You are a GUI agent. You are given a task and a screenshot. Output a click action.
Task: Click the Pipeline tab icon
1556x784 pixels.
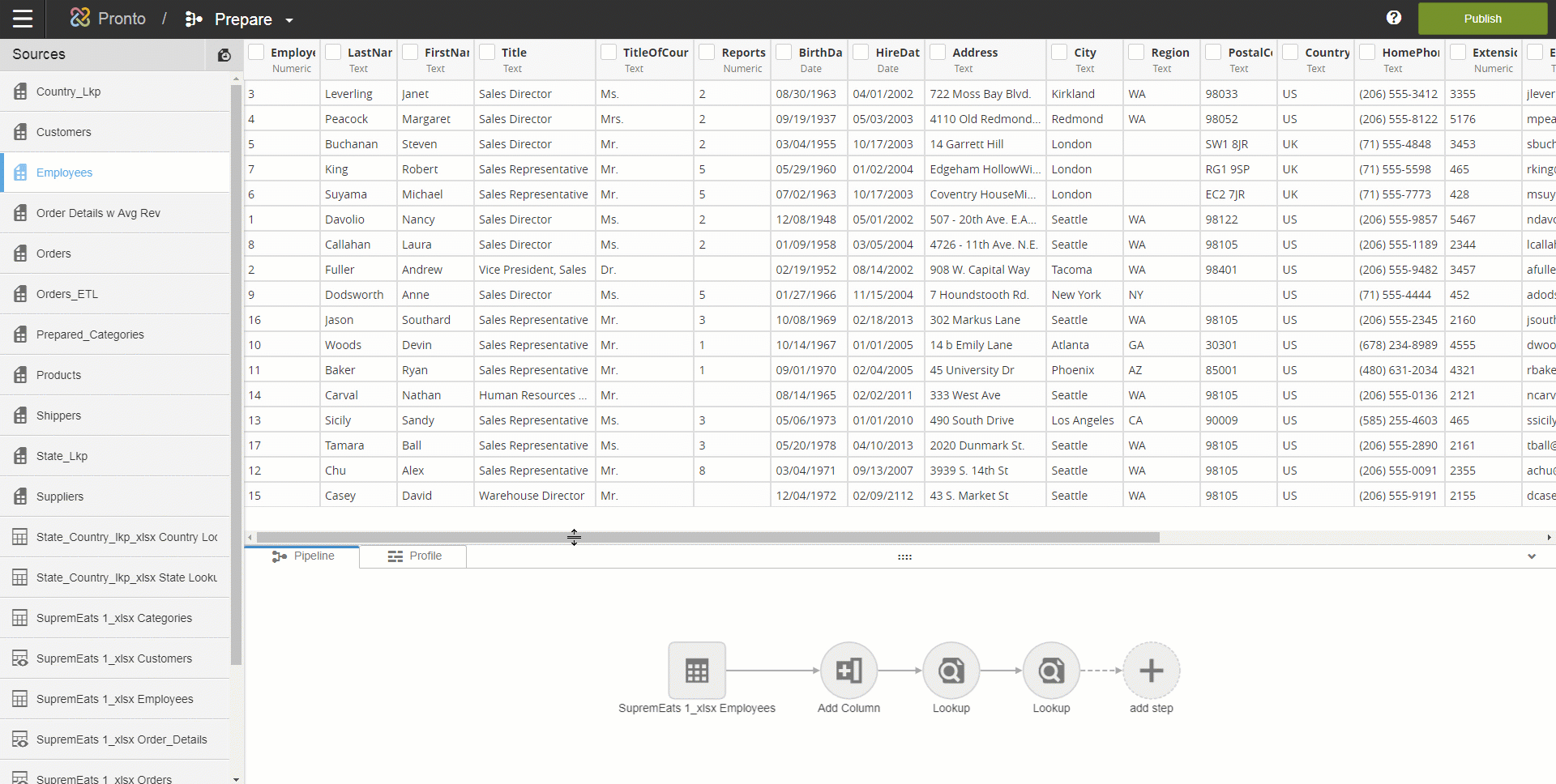point(280,556)
